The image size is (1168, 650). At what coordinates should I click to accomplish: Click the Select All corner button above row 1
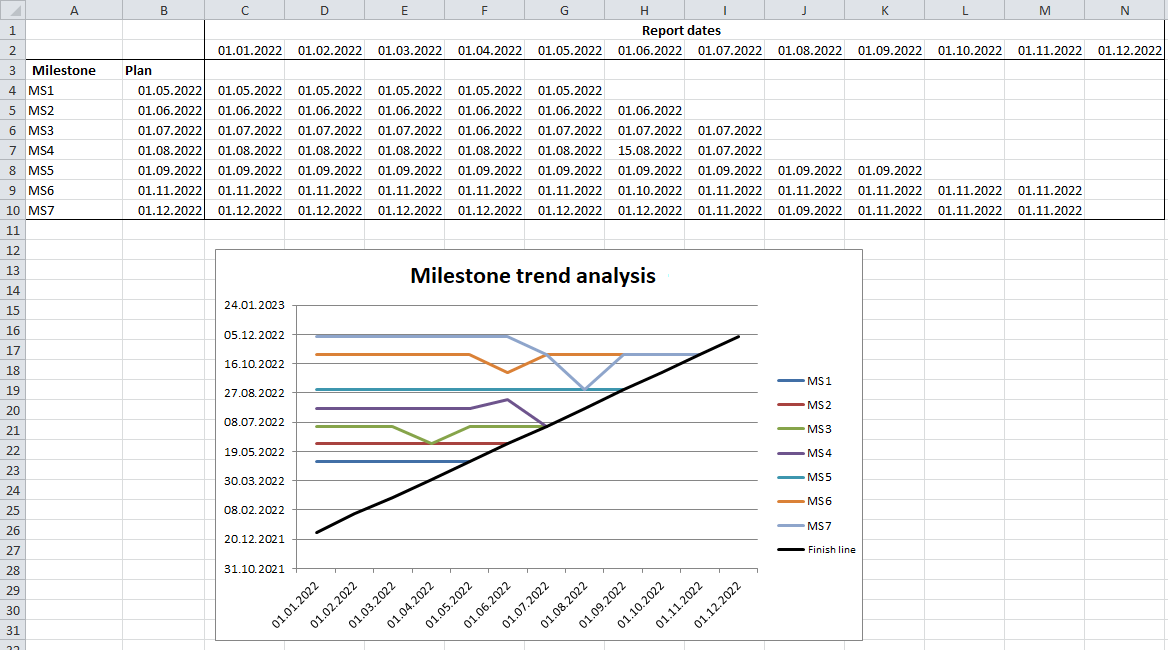click(13, 9)
